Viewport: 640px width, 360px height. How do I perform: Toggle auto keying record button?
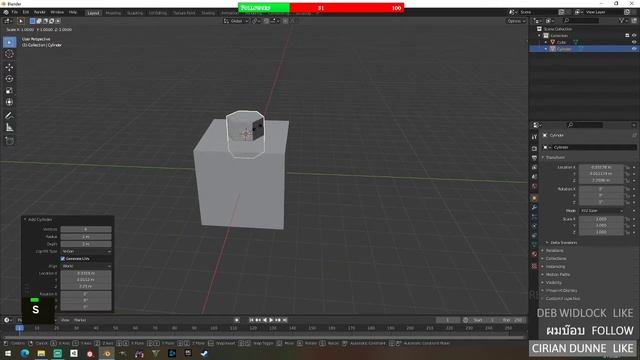coord(237,320)
